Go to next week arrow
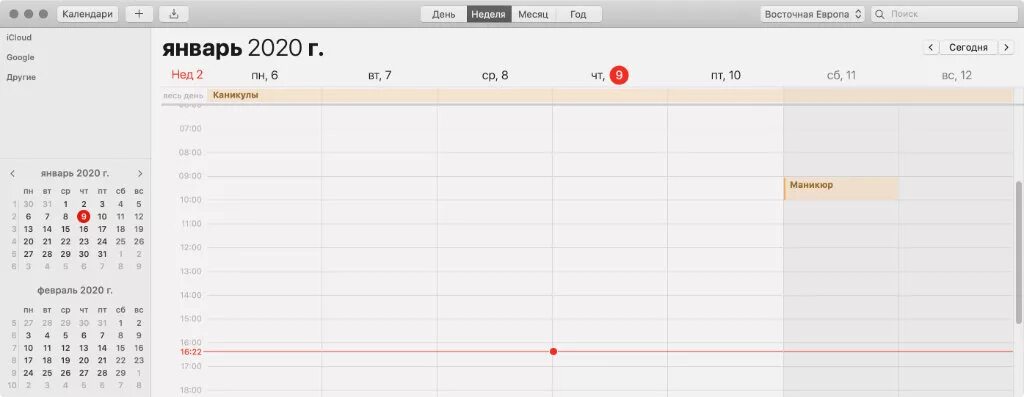Screen dimensions: 1024x397 pos(1006,48)
